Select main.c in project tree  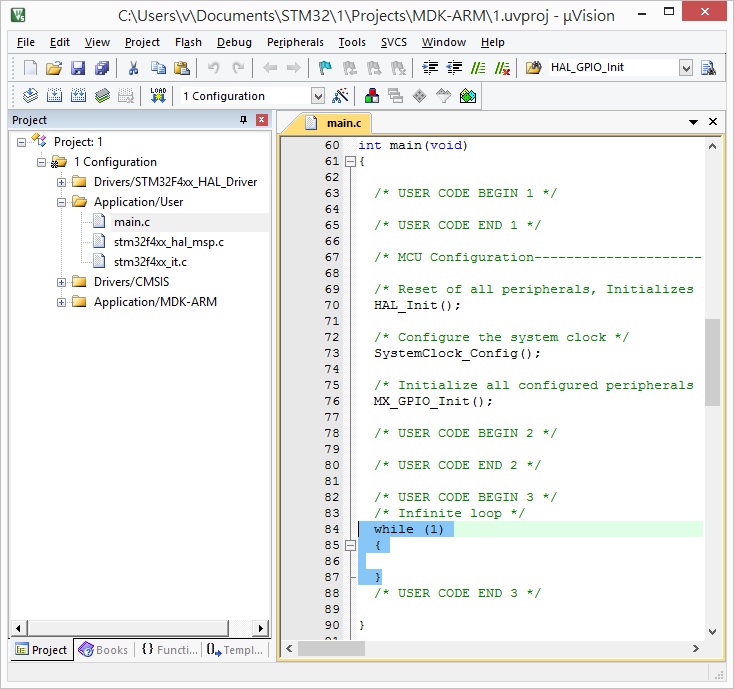(x=132, y=222)
